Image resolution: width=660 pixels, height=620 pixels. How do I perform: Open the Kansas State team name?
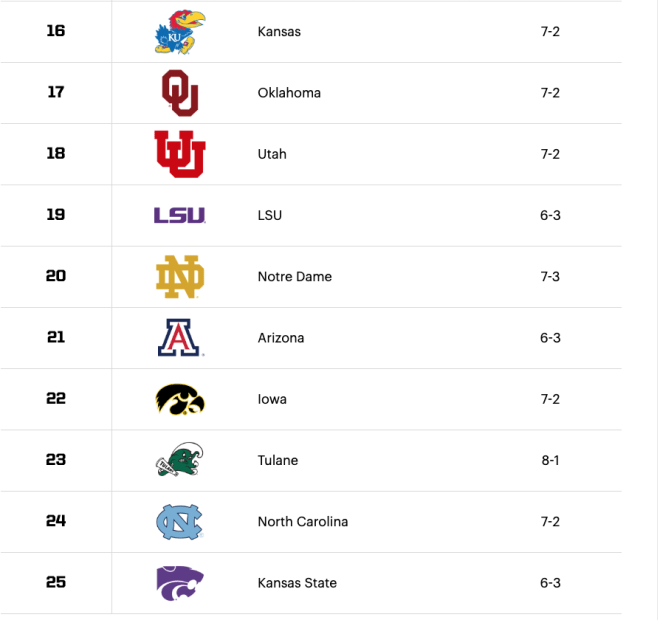click(297, 583)
